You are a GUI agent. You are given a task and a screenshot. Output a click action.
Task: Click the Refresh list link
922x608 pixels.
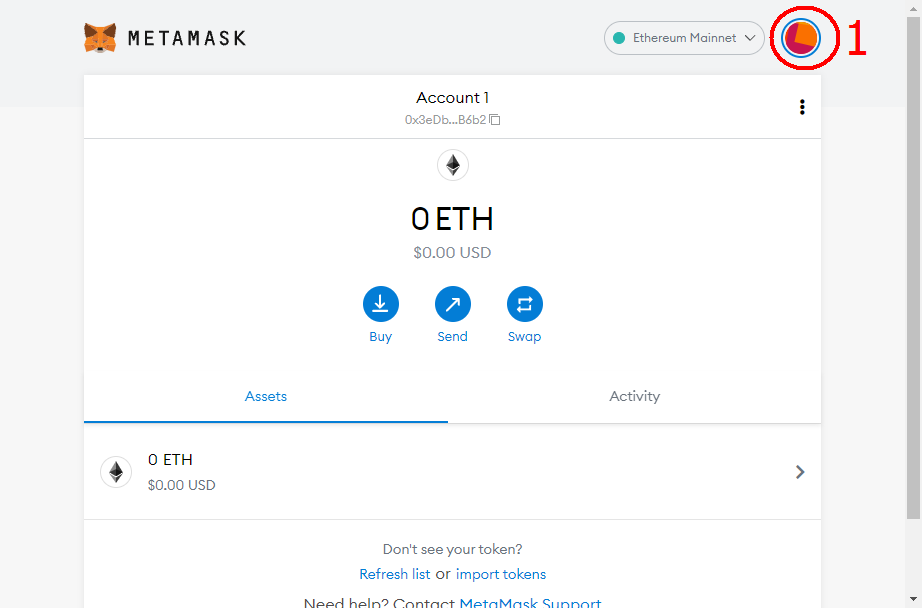pyautogui.click(x=395, y=574)
